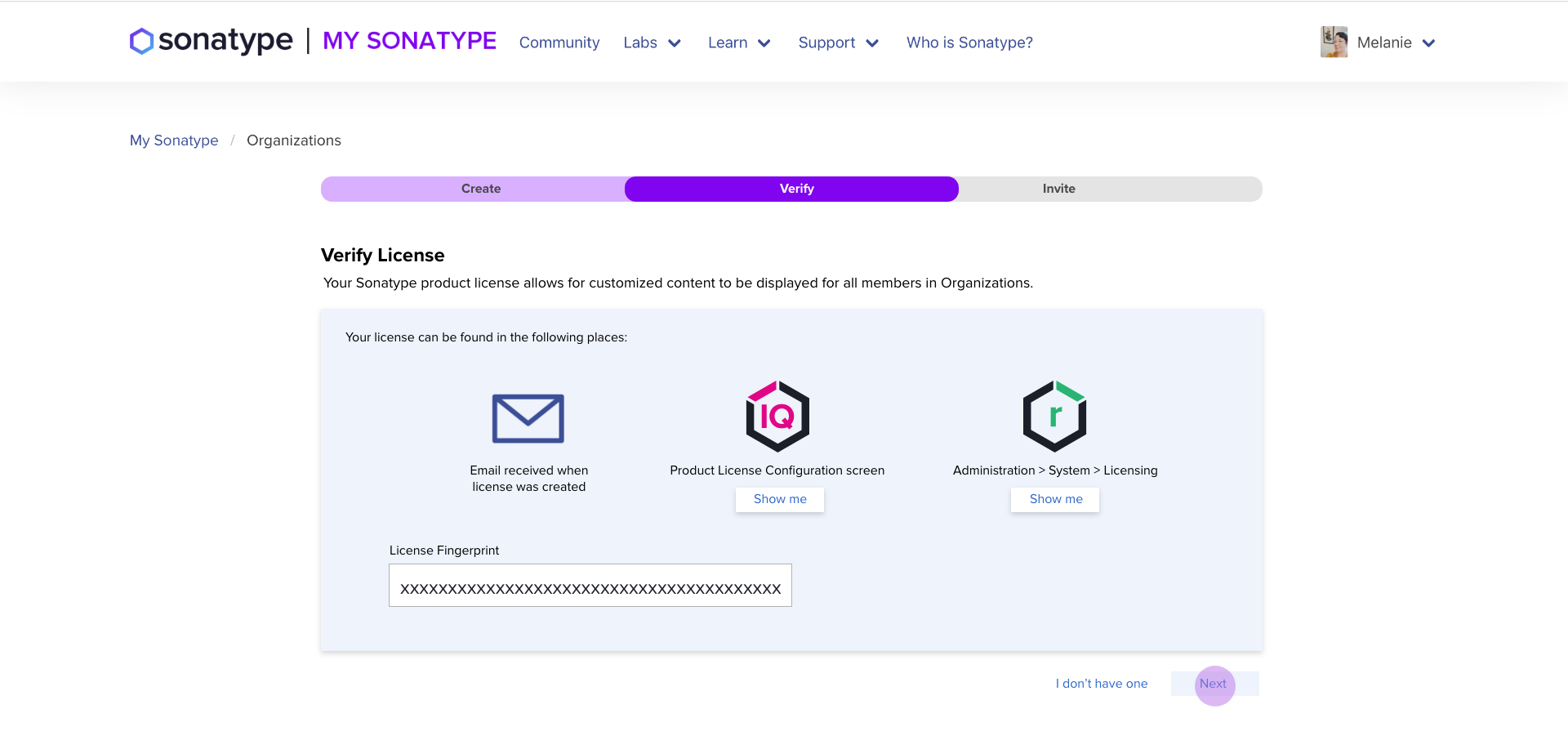Image resolution: width=1568 pixels, height=731 pixels.
Task: Click the License Fingerprint label
Action: pyautogui.click(x=444, y=550)
